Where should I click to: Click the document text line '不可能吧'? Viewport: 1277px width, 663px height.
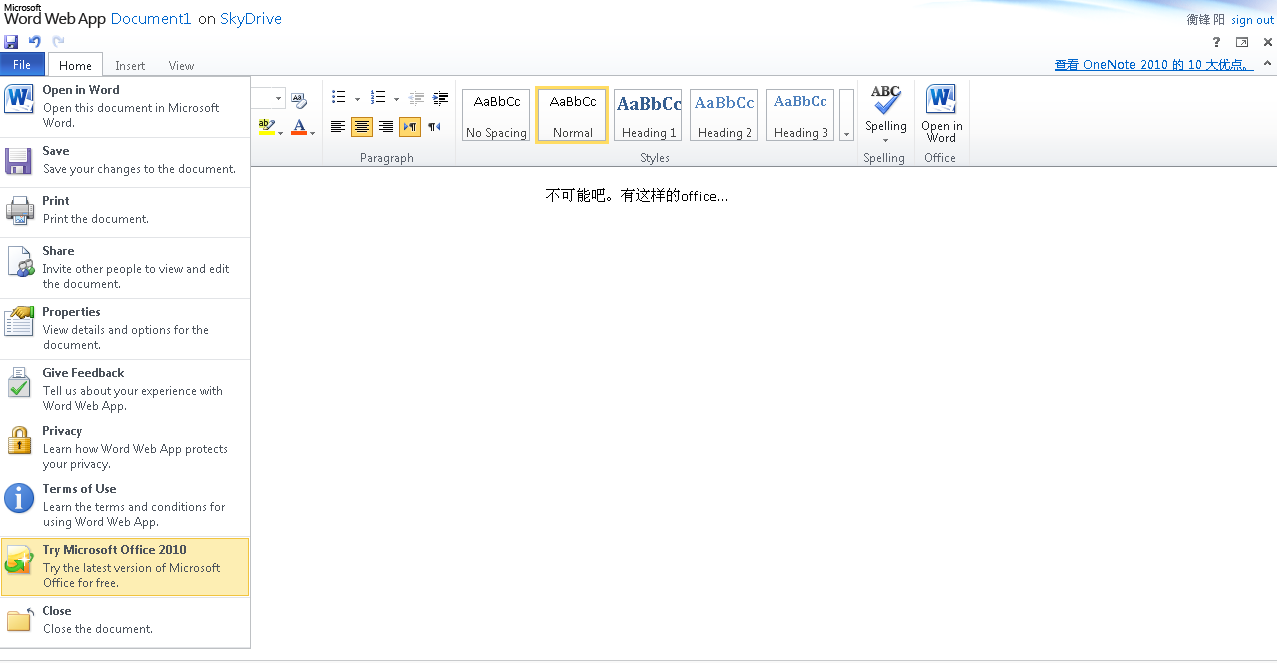637,196
